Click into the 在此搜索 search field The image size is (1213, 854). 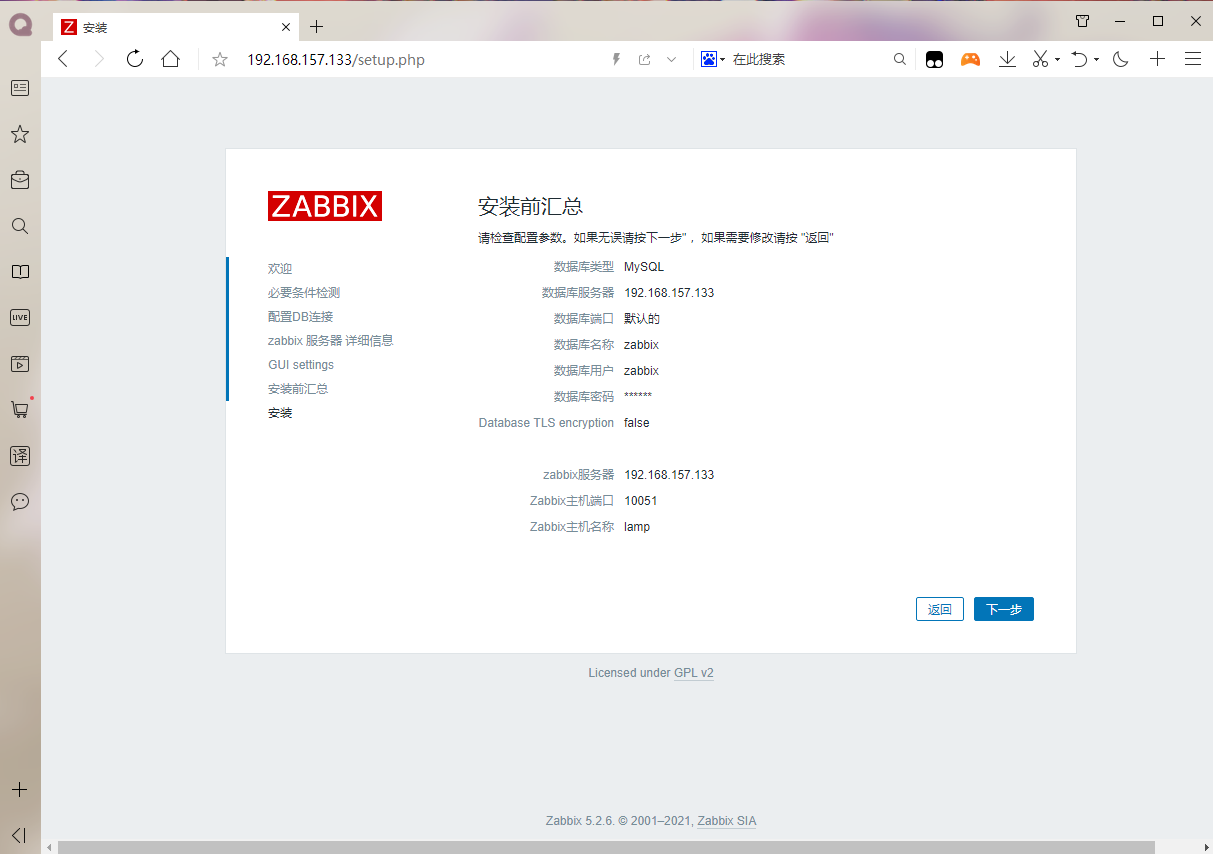click(808, 60)
